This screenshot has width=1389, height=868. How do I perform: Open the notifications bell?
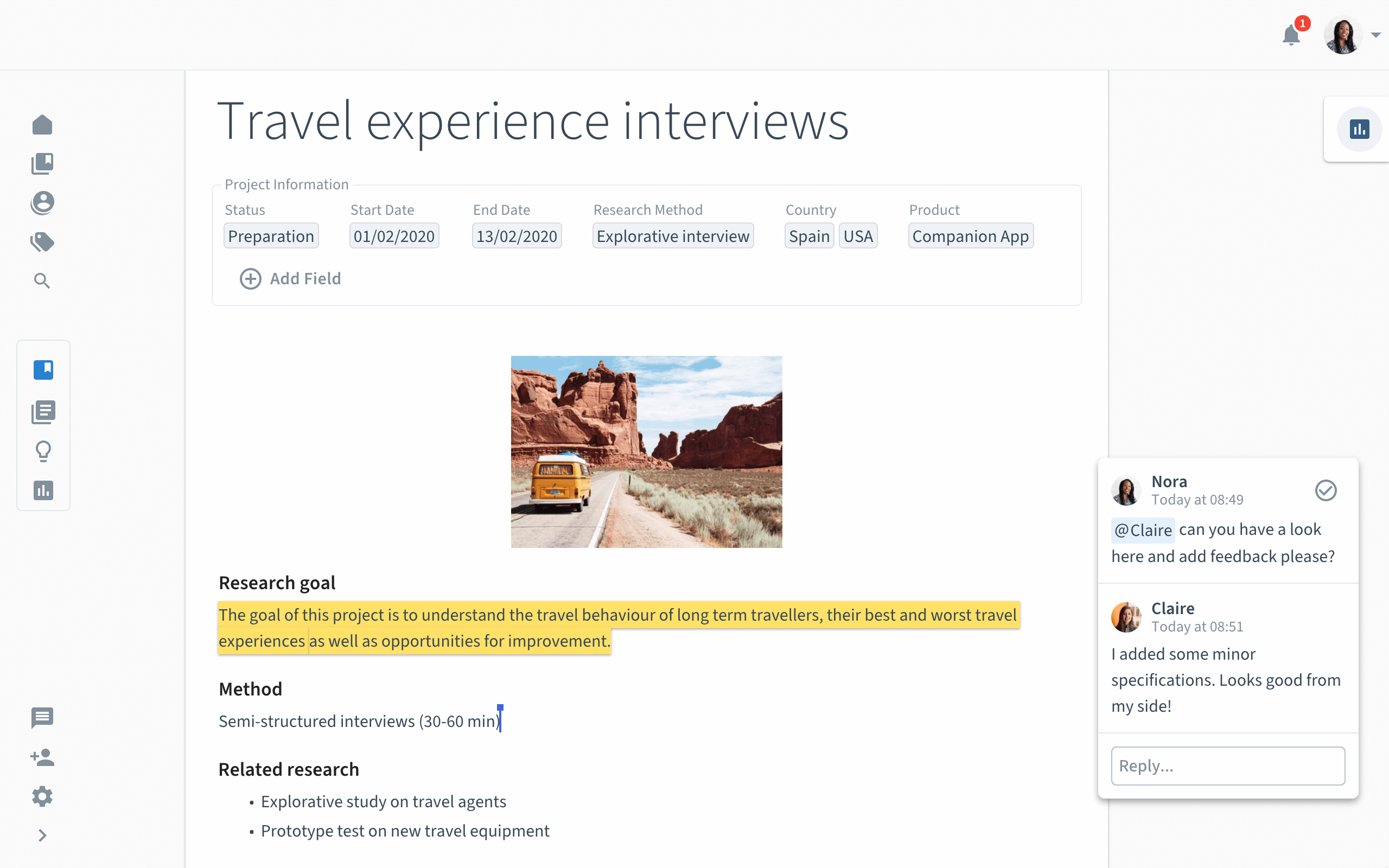coord(1291,35)
